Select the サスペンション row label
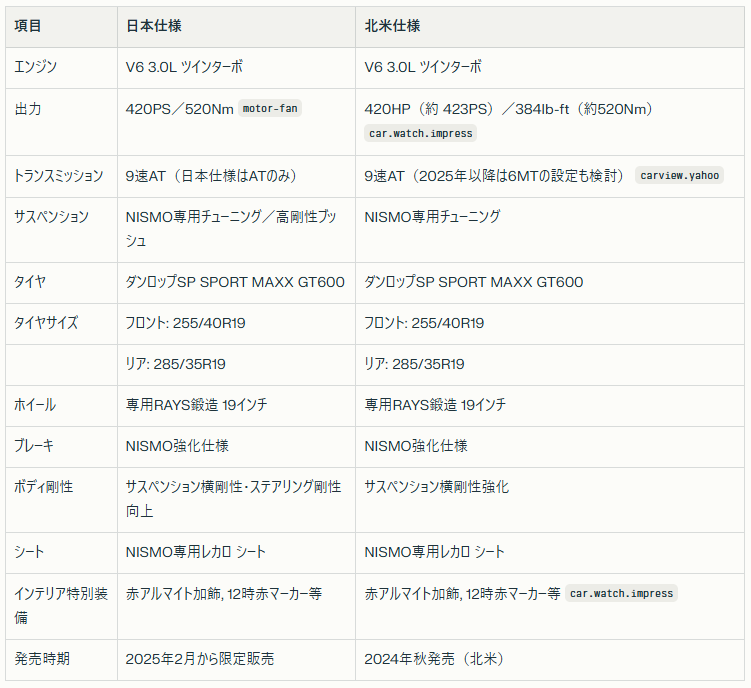Image resolution: width=751 pixels, height=688 pixels. point(52,216)
